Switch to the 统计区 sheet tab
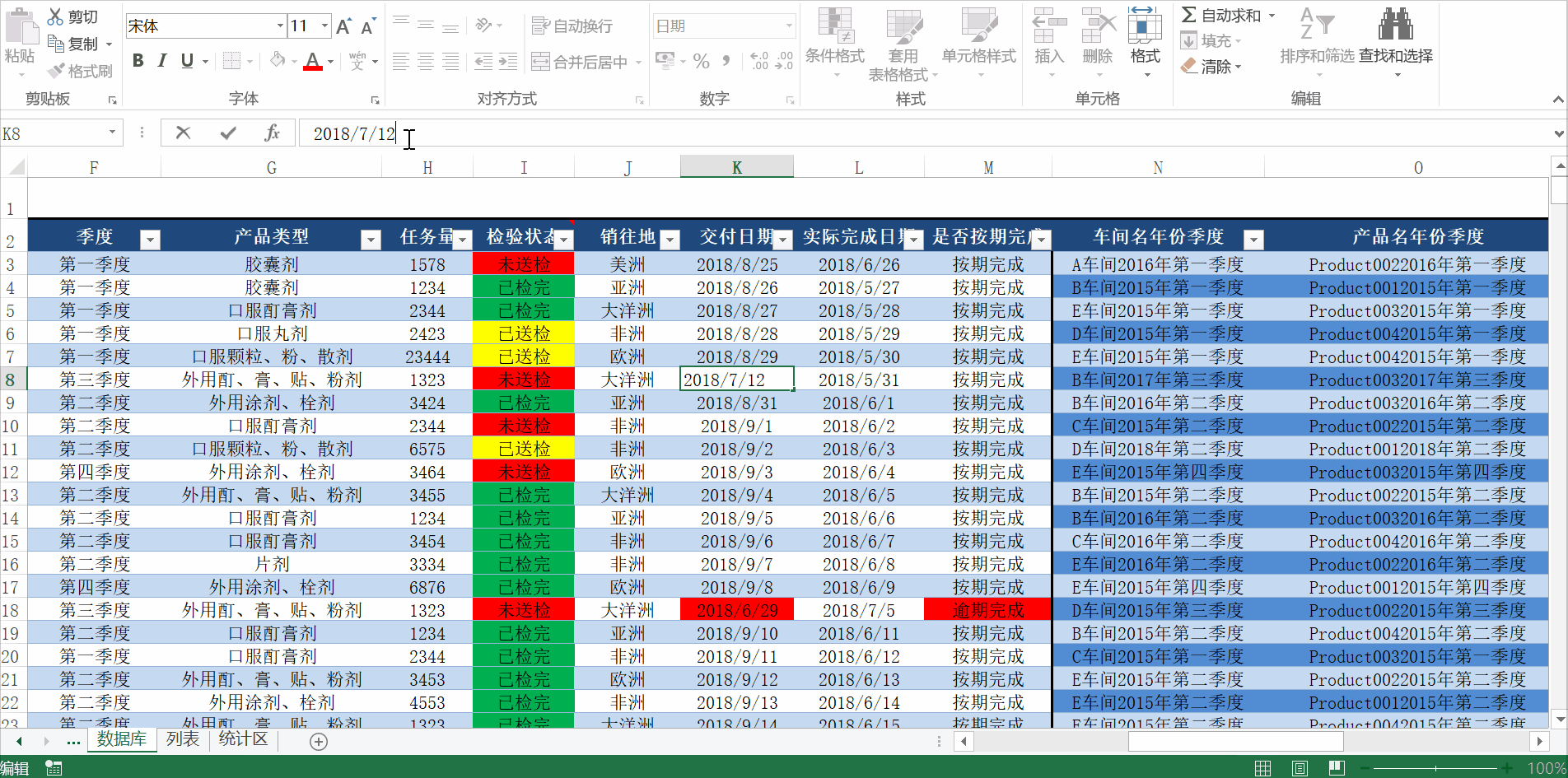This screenshot has height=778, width=1568. (x=243, y=739)
